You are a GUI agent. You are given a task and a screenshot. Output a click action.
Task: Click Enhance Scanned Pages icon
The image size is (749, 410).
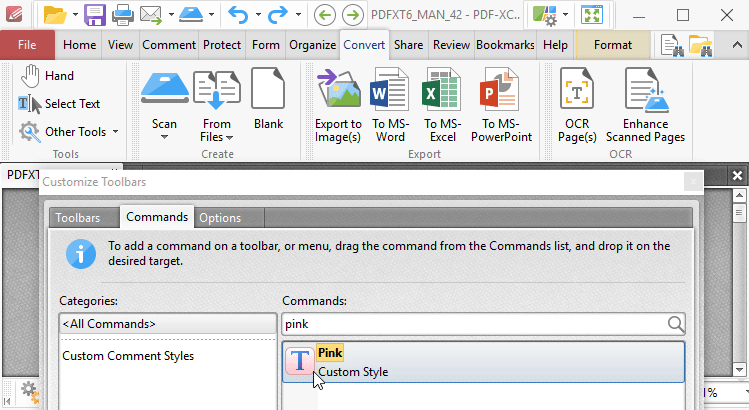645,91
